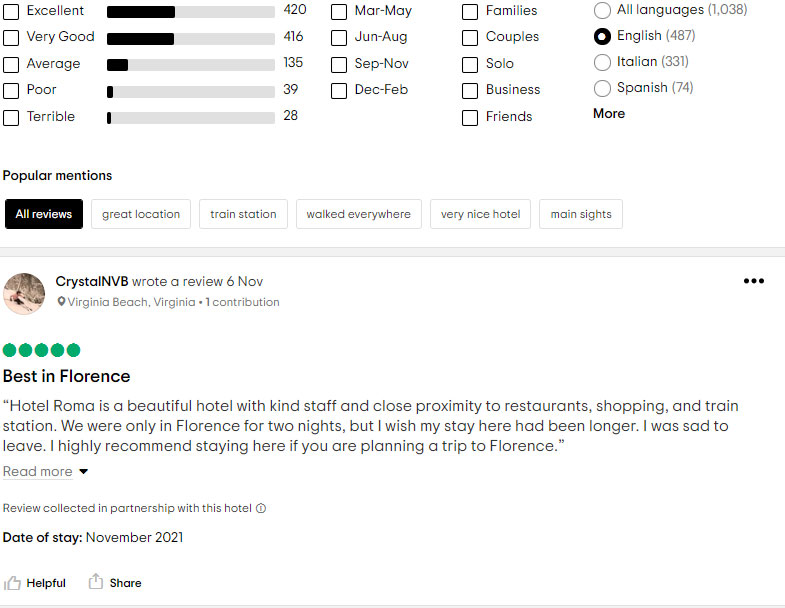Viewport: 785px width, 608px height.
Task: Click the location pin icon near Virginia Beach
Action: pos(61,302)
